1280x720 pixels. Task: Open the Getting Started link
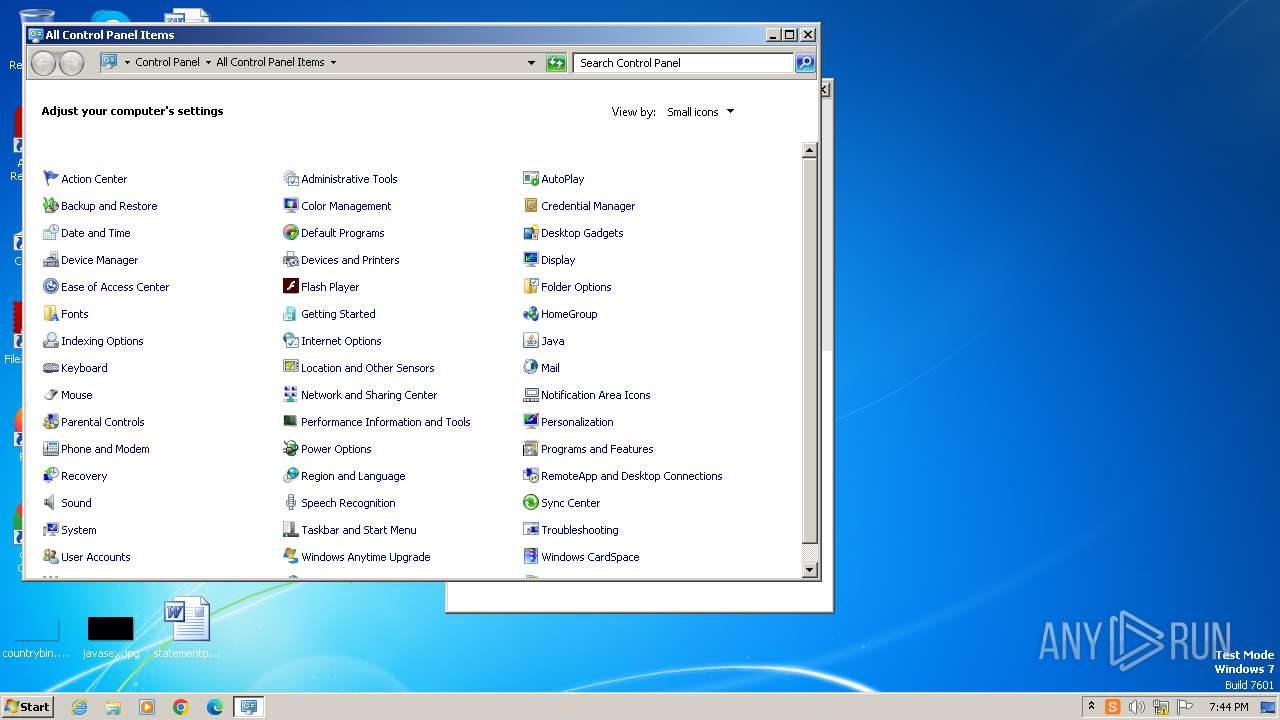[x=338, y=314]
